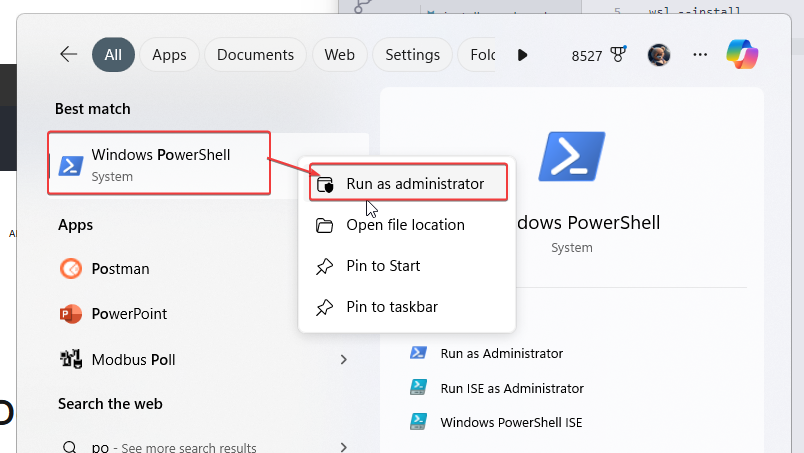Click the large Windows PowerShell logo
The width and height of the screenshot is (804, 453).
pos(572,156)
